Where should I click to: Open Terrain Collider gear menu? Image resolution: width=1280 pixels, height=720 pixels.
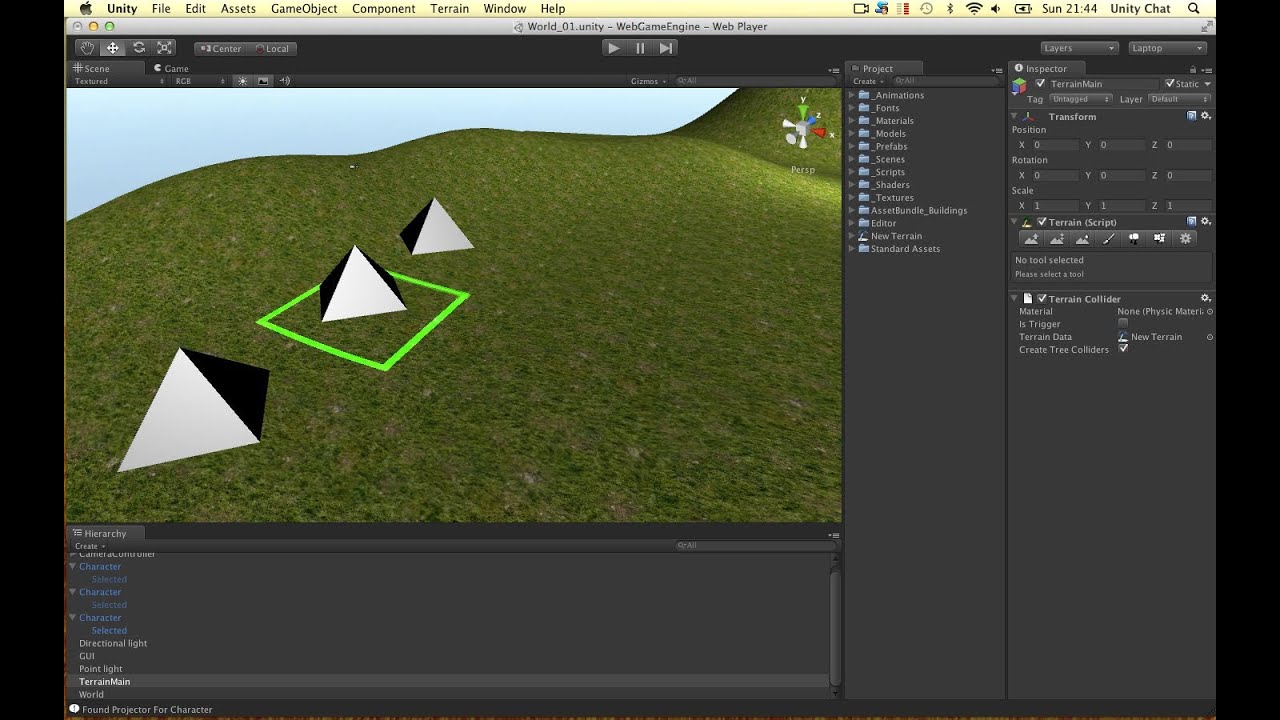coord(1206,298)
